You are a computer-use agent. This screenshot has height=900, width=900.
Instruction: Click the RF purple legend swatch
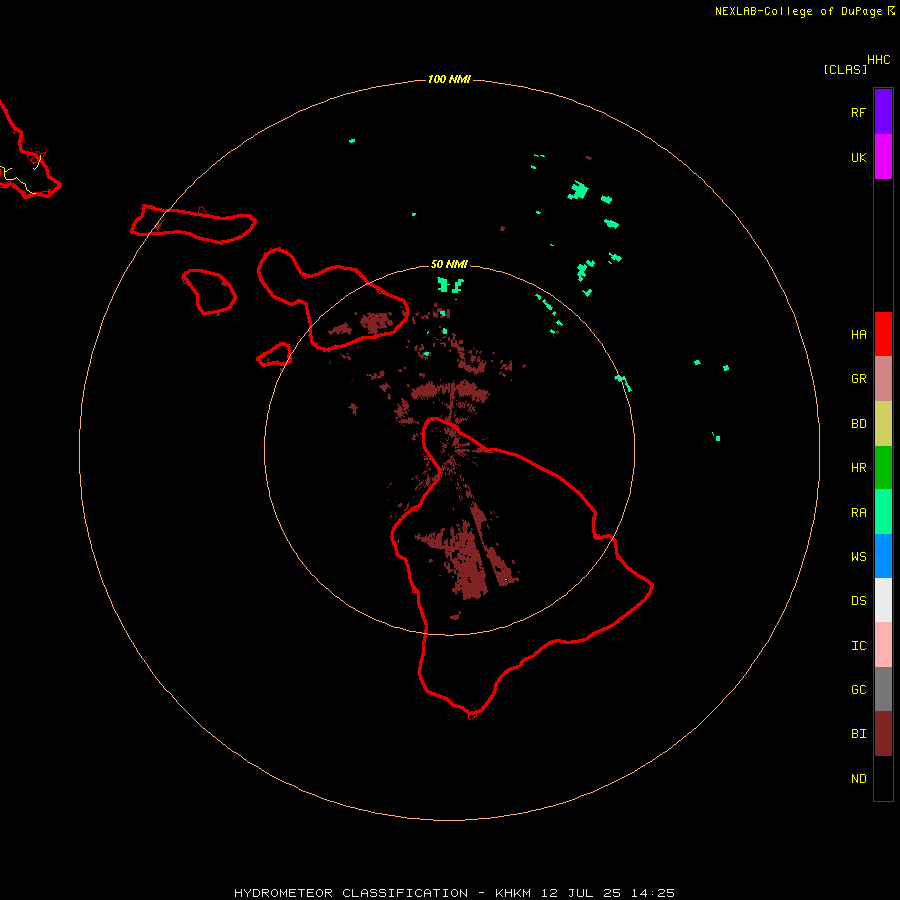(883, 112)
